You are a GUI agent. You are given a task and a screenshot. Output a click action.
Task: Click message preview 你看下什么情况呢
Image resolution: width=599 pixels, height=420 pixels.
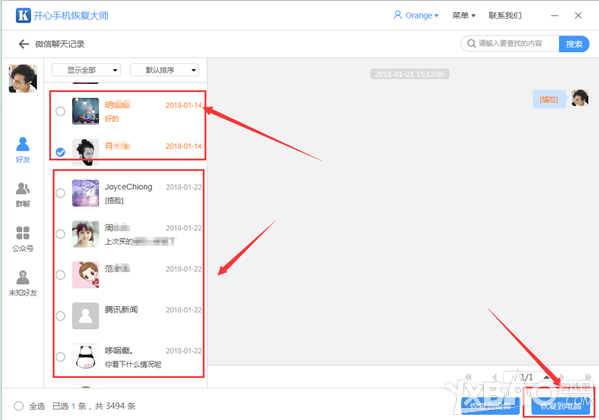[x=133, y=364]
